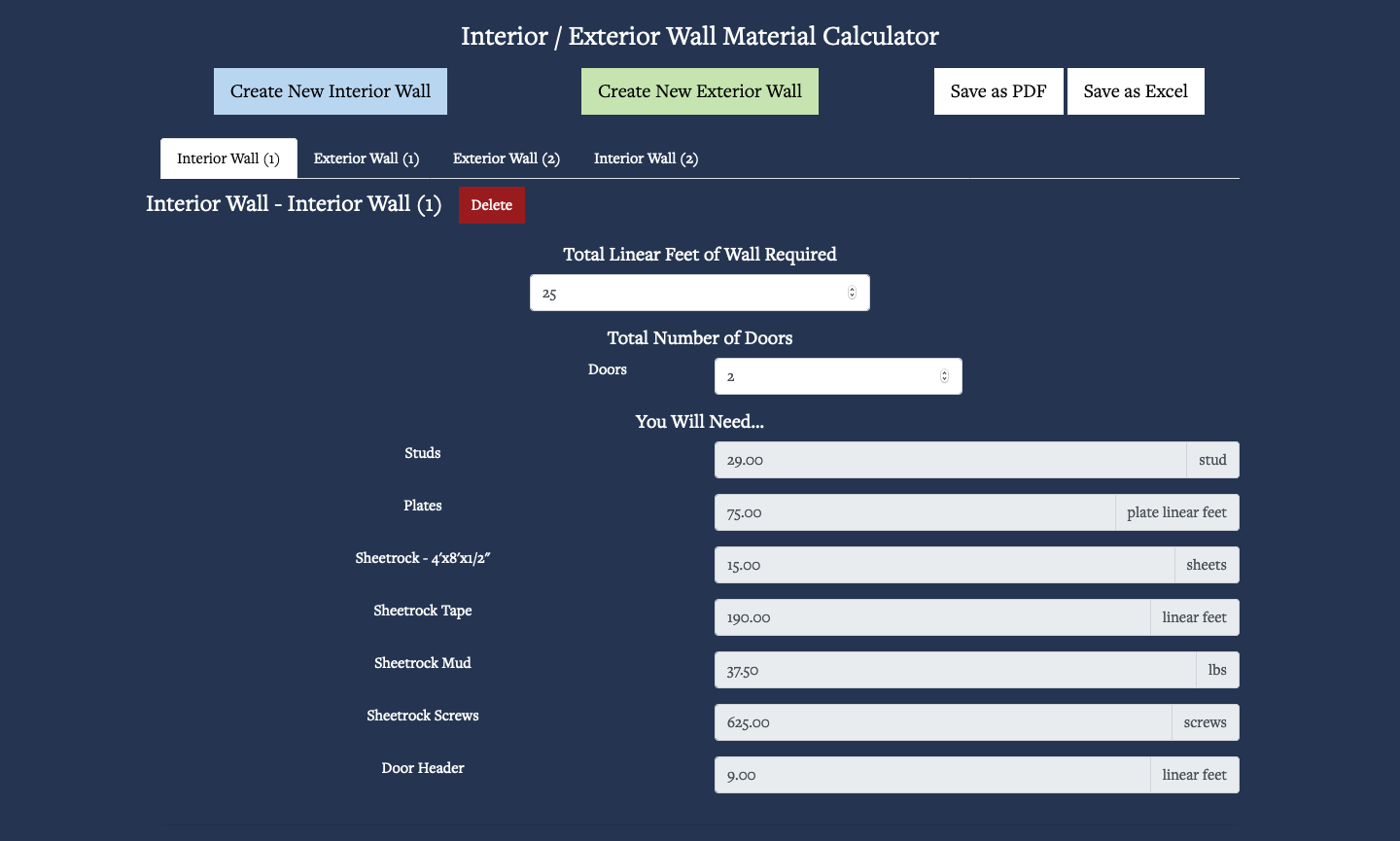Viewport: 1400px width, 841px height.
Task: Use the Doors field stepper arrows
Action: [944, 376]
